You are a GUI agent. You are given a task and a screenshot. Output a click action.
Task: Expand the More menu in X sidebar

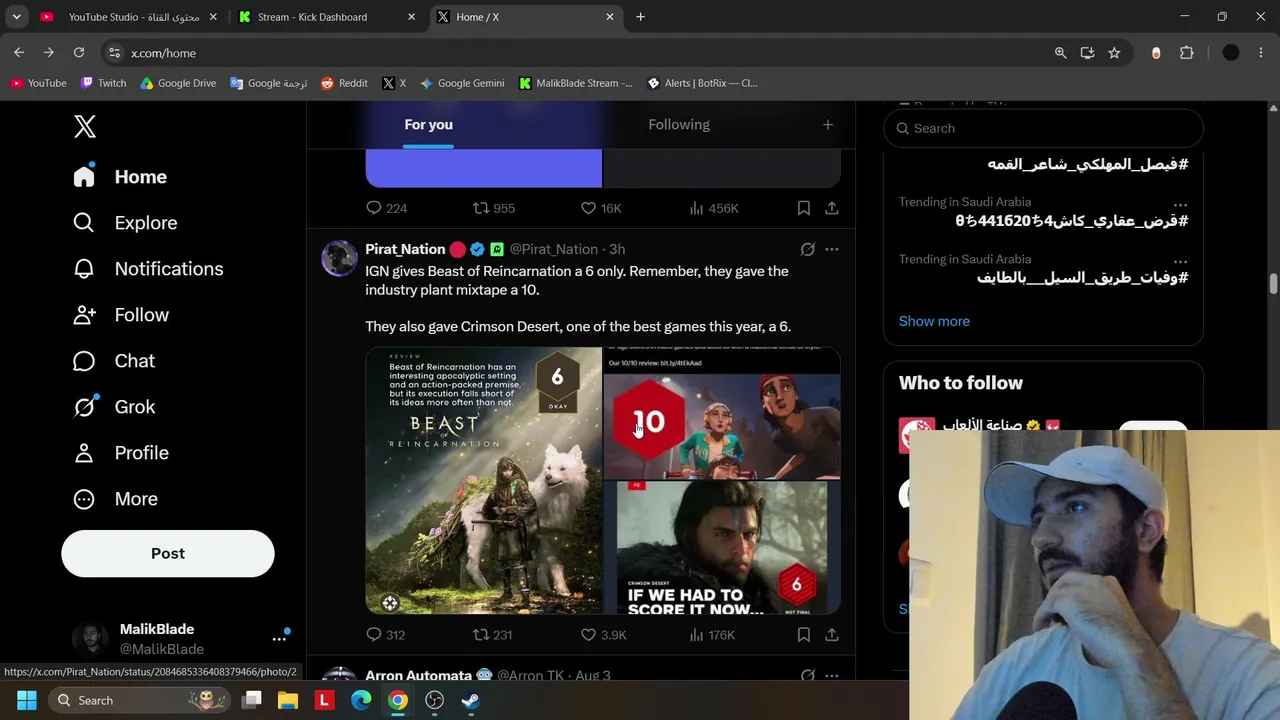[115, 499]
